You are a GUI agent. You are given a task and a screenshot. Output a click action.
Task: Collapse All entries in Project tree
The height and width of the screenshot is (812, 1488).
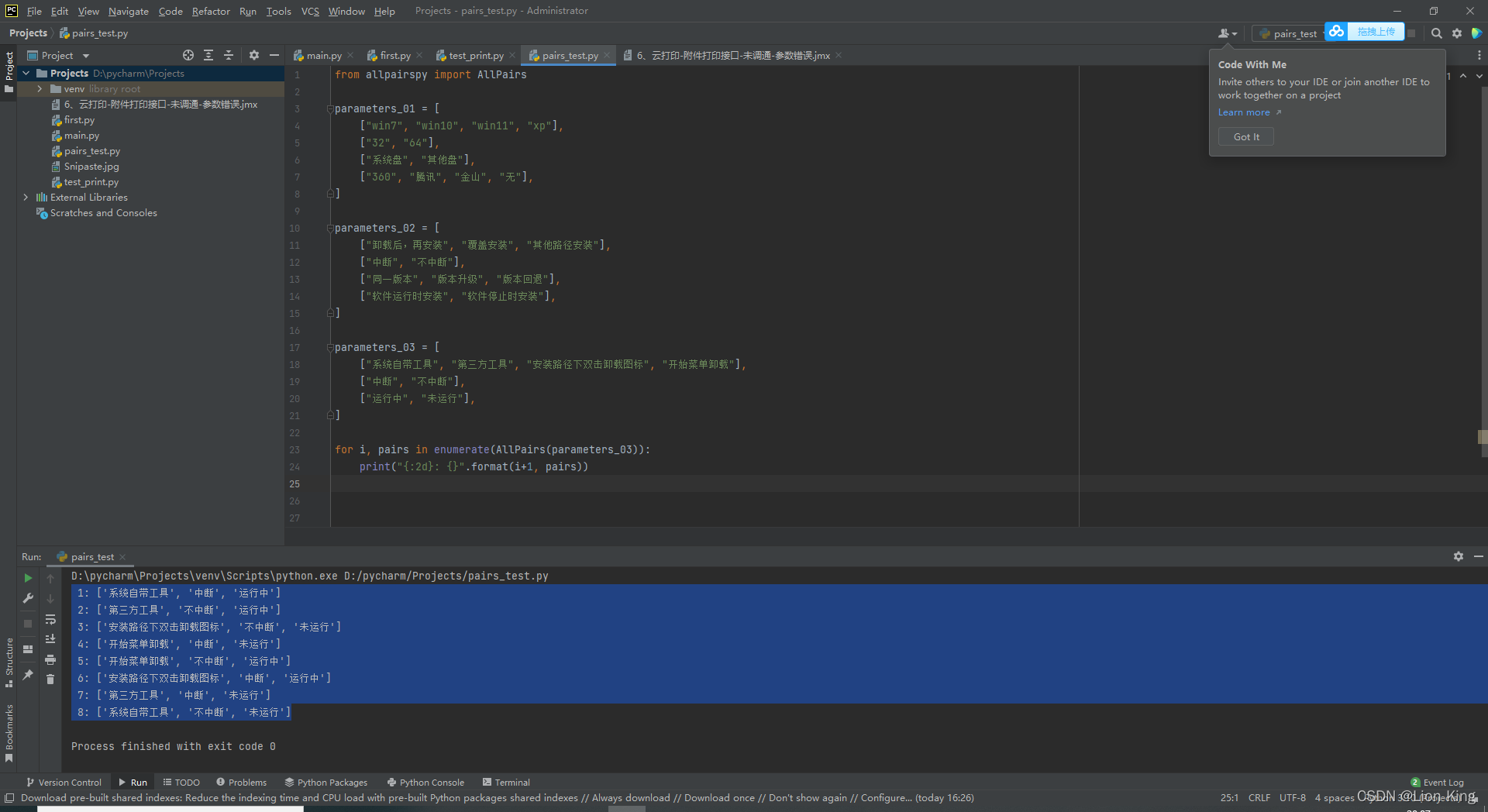(x=228, y=55)
